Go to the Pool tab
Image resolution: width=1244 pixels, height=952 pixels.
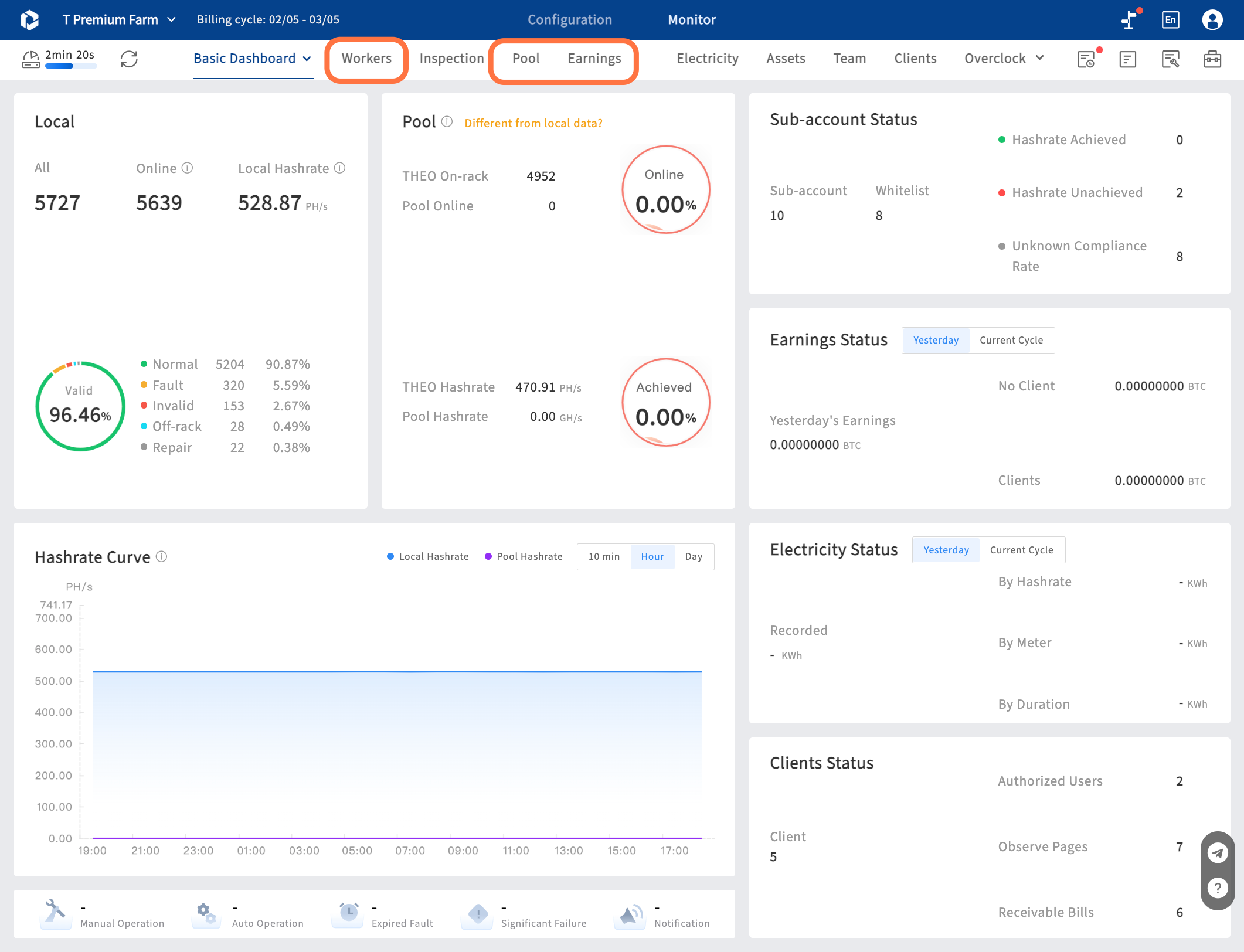tap(526, 59)
